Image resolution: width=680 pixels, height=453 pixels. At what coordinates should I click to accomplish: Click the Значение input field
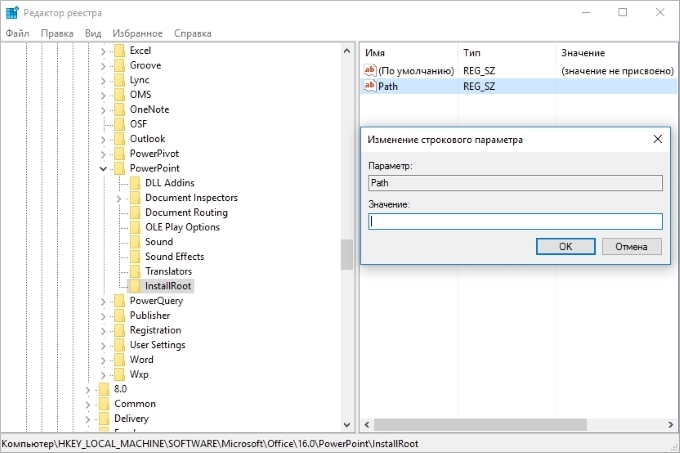tap(515, 221)
